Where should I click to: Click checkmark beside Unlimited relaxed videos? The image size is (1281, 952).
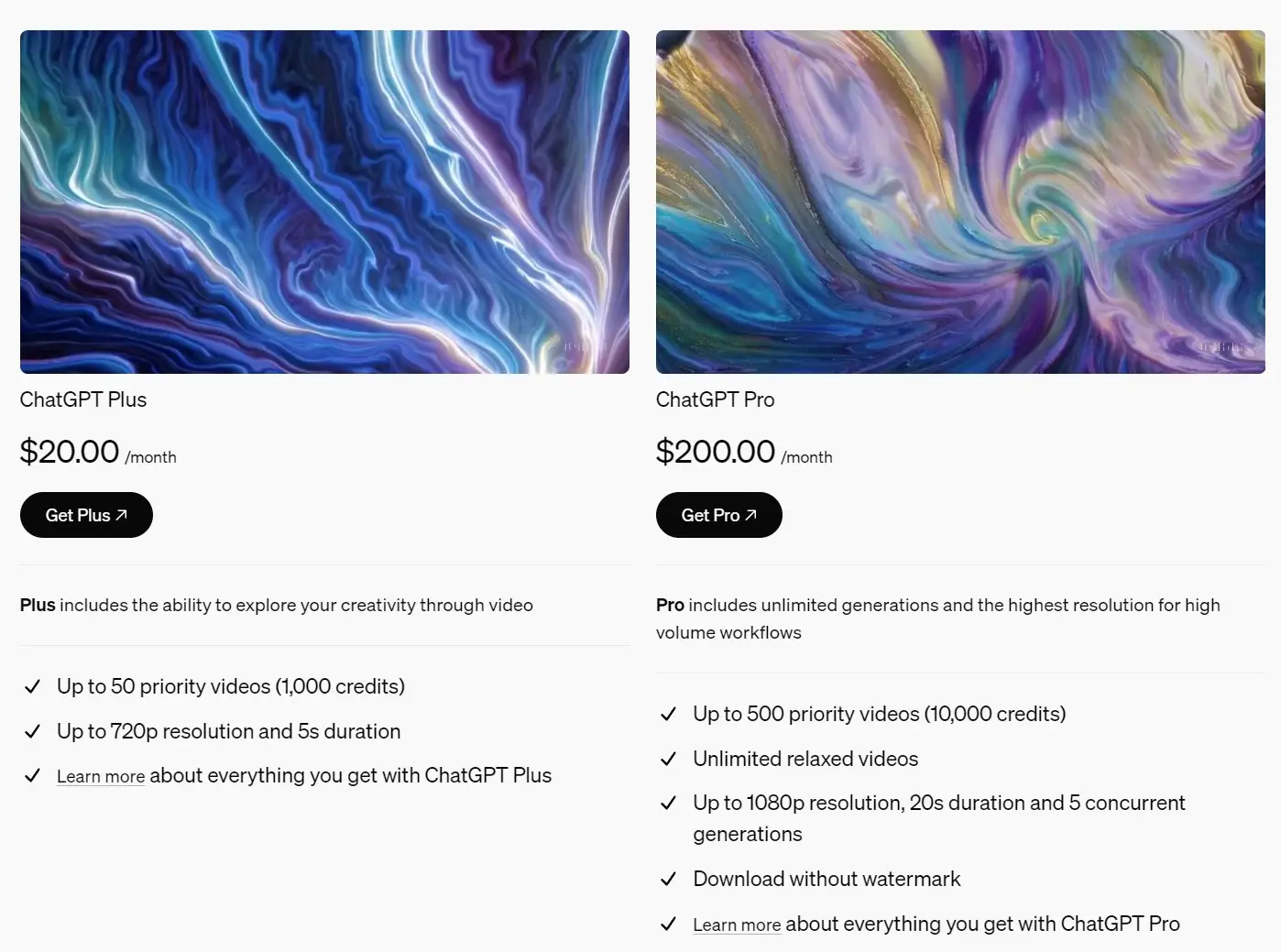click(x=668, y=759)
